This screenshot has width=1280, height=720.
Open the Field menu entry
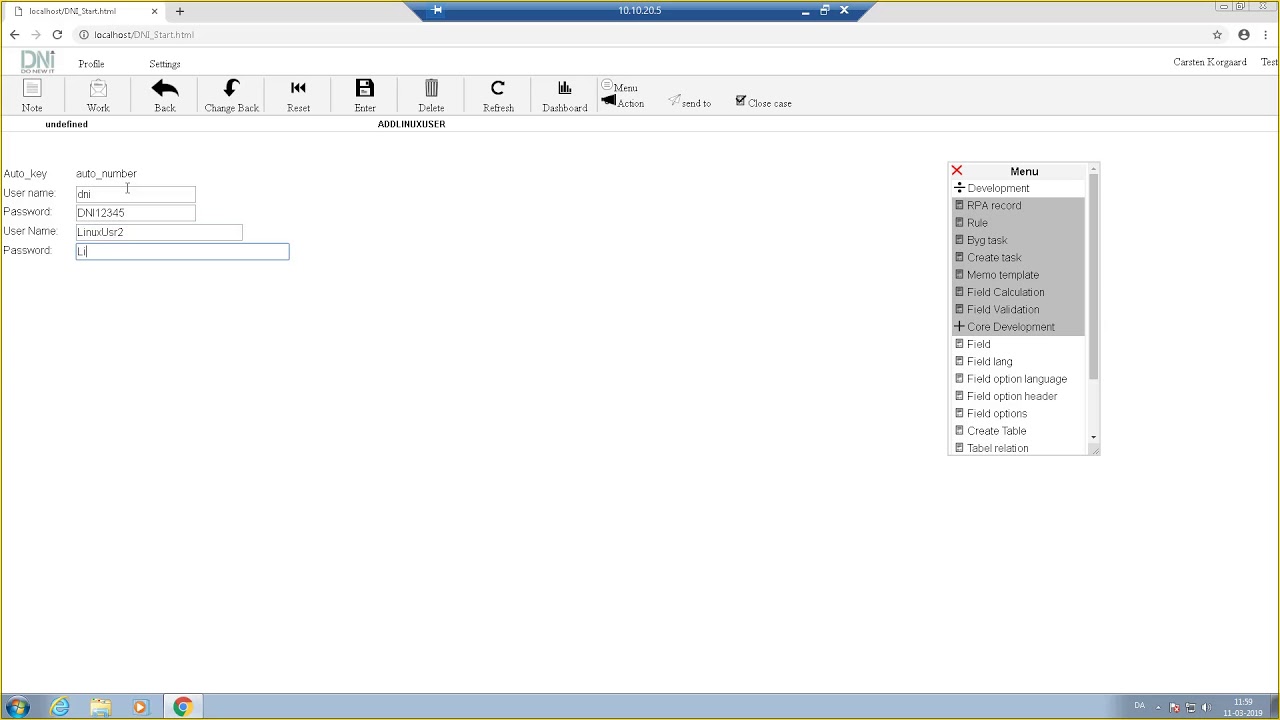pyautogui.click(x=978, y=344)
